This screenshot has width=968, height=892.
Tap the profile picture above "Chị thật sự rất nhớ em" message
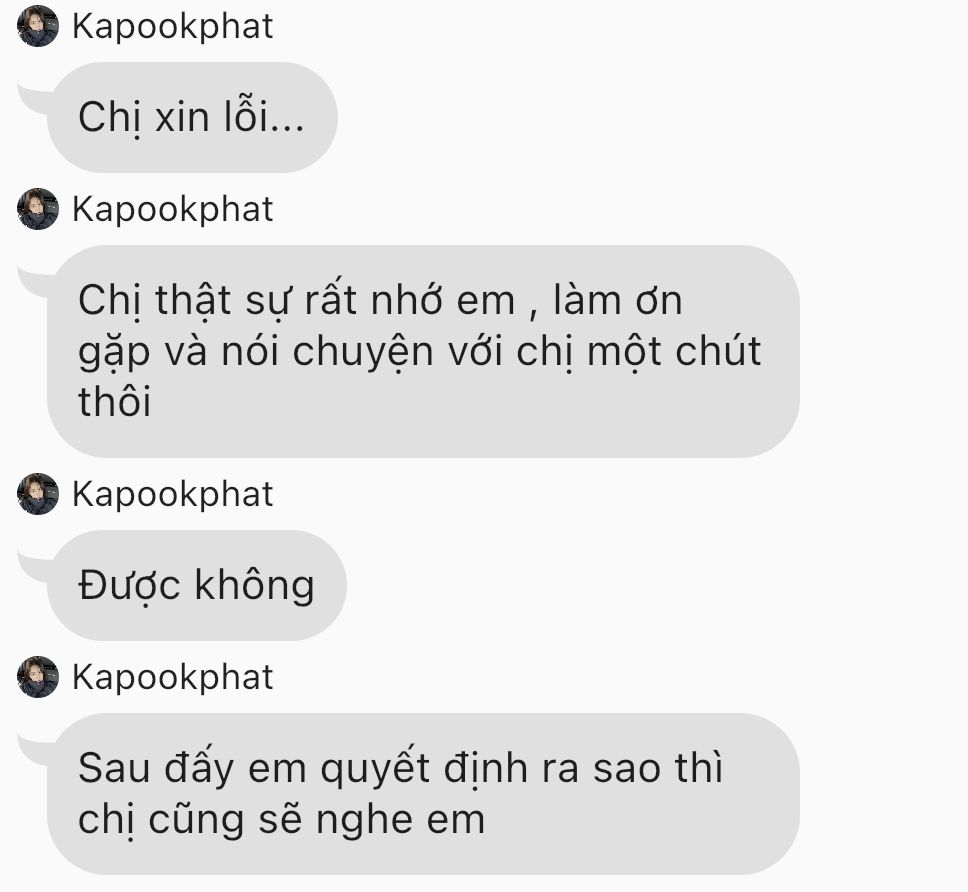point(38,209)
